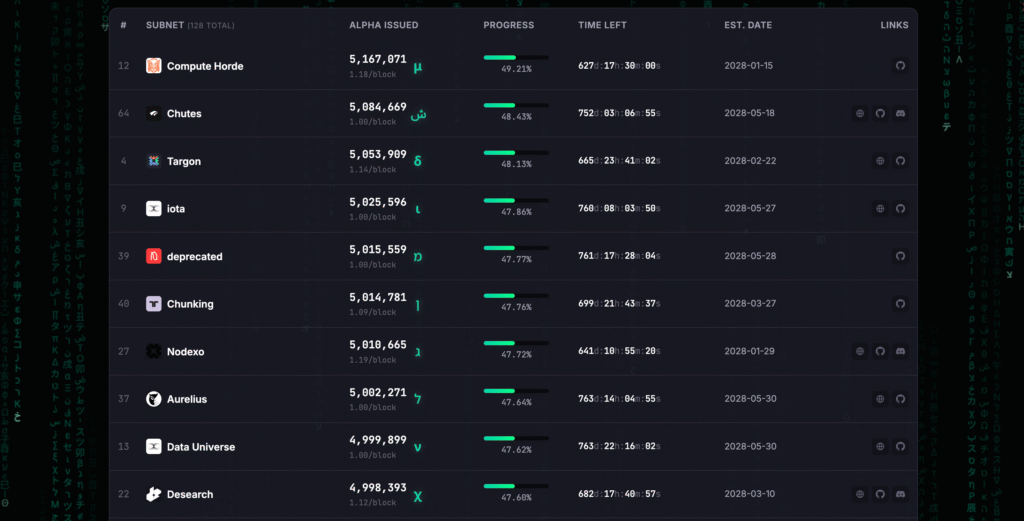Open the Targon GitHub repository icon
This screenshot has height=521, width=1024.
click(x=899, y=161)
